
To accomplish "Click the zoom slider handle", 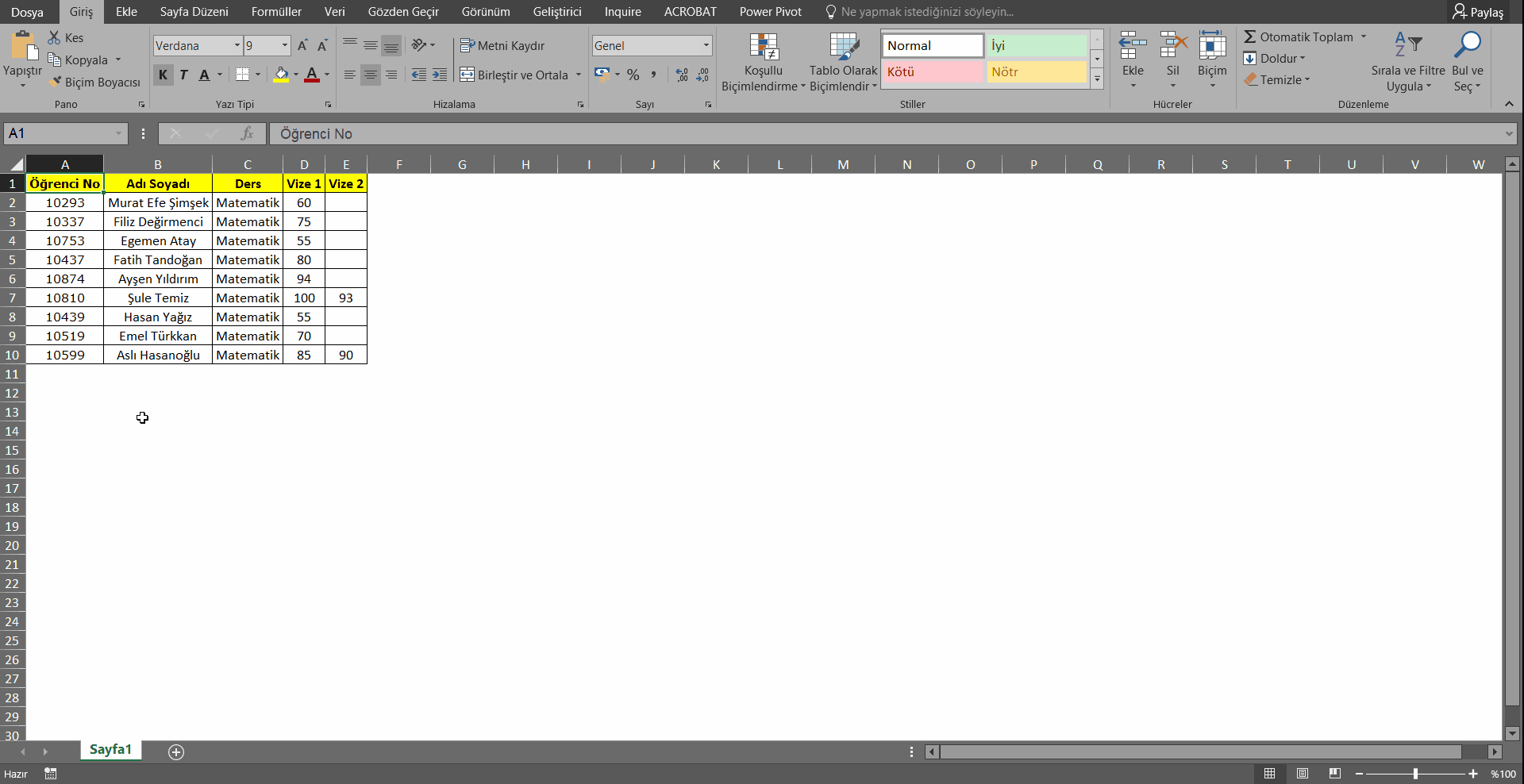I will click(1415, 774).
